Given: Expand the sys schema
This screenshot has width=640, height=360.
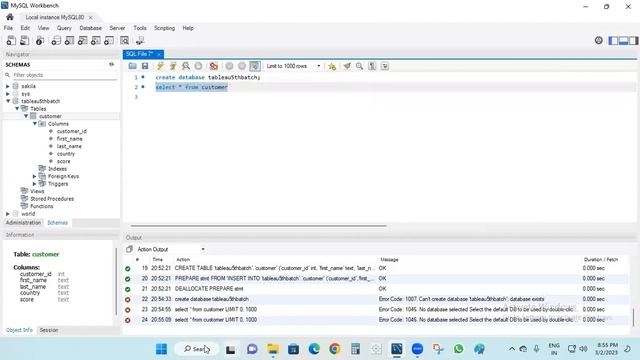Looking at the screenshot, I should click(x=8, y=94).
